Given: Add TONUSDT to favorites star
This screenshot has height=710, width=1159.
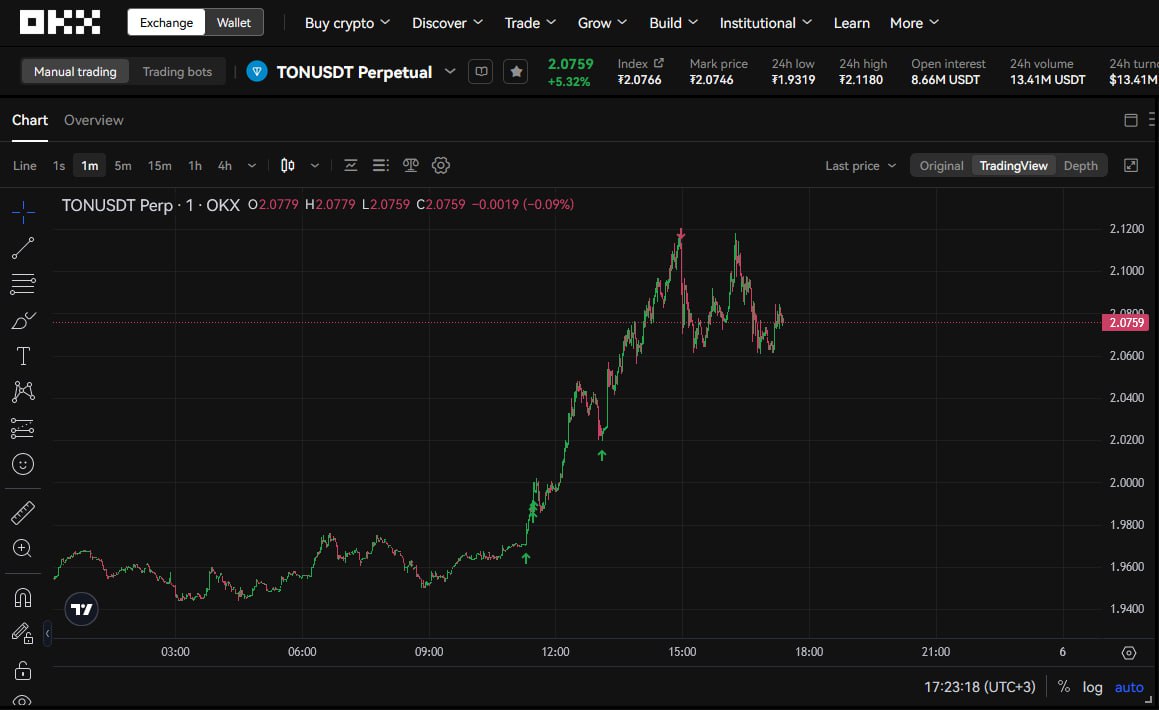Looking at the screenshot, I should 516,72.
